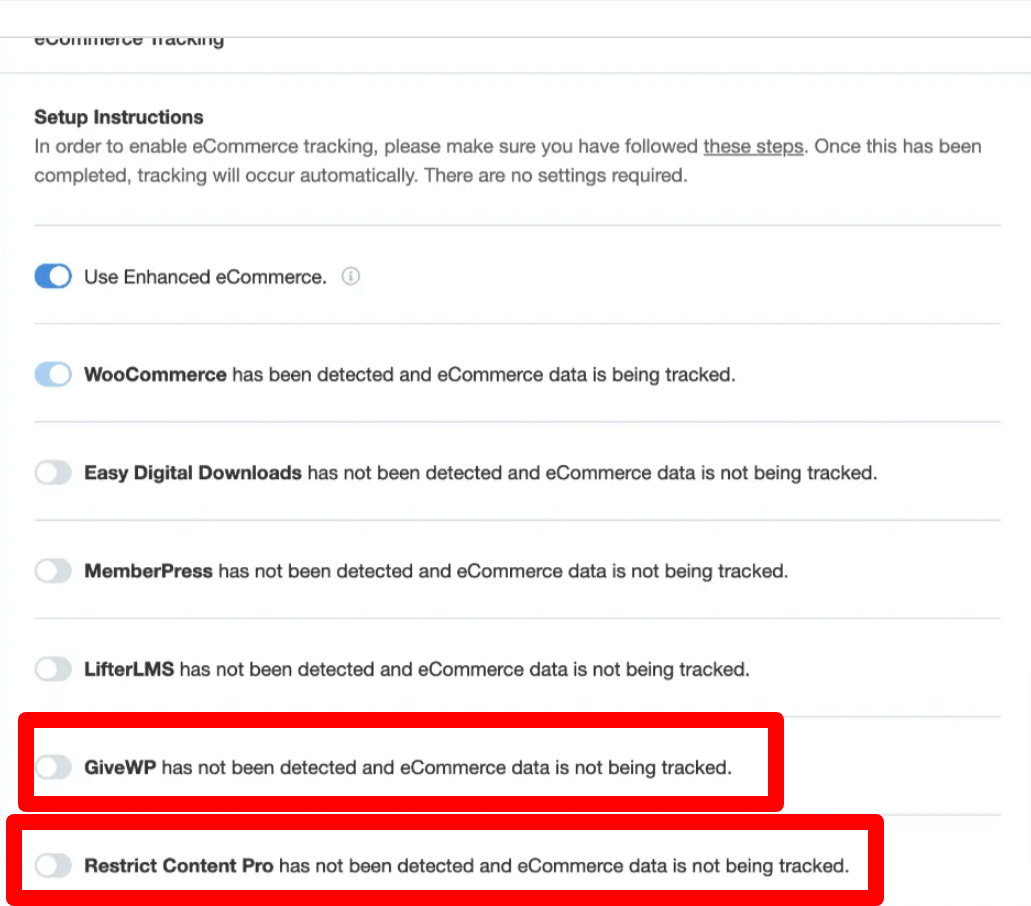Viewport: 1031px width, 906px height.
Task: Enable the GiveWP tracking toggle
Action: coord(53,767)
